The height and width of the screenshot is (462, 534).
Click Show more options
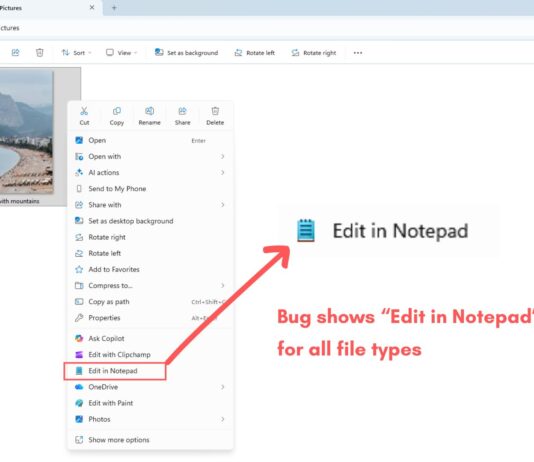150,440
